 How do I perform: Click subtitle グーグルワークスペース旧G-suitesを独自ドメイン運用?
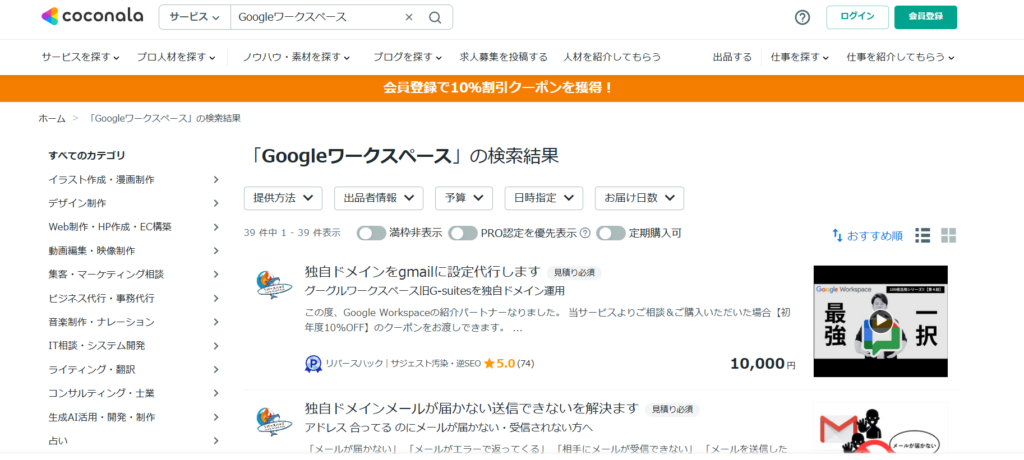[x=434, y=291]
